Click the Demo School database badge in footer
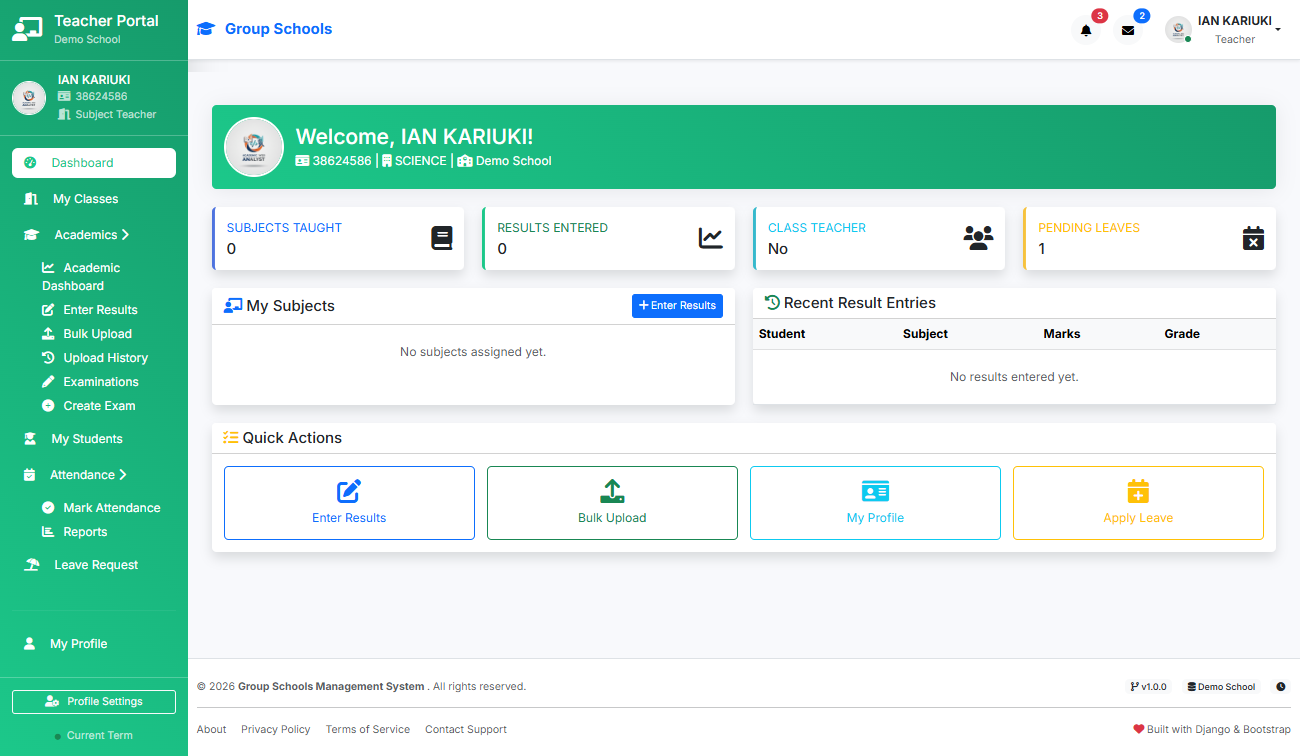1300x756 pixels. 1221,687
